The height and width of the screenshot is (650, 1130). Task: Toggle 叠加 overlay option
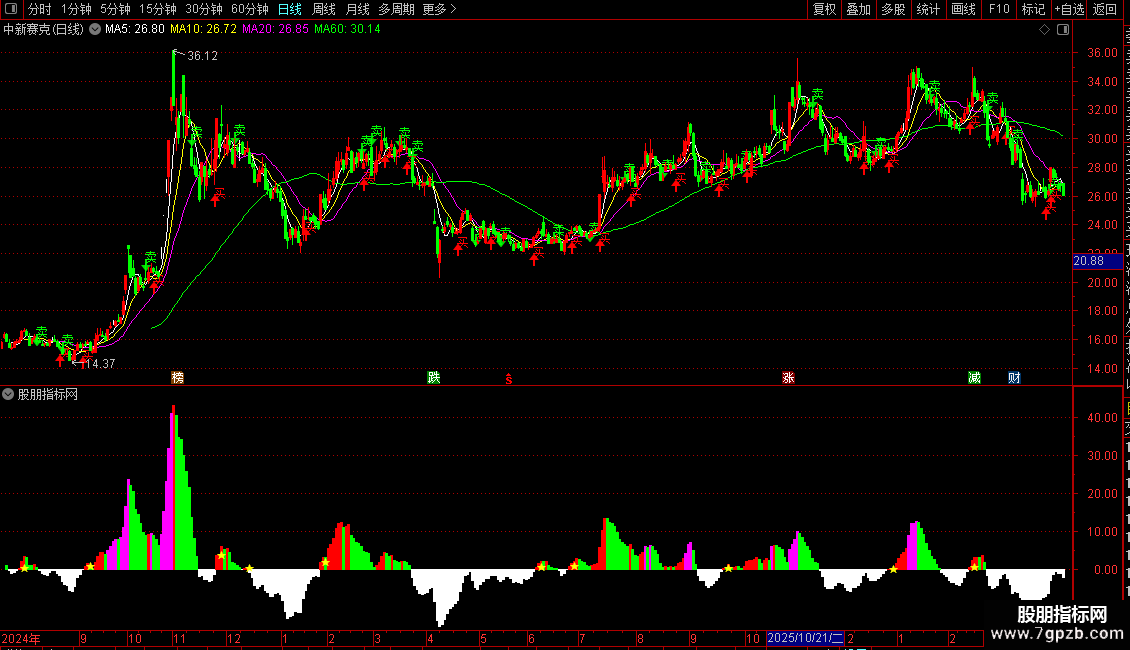click(858, 9)
